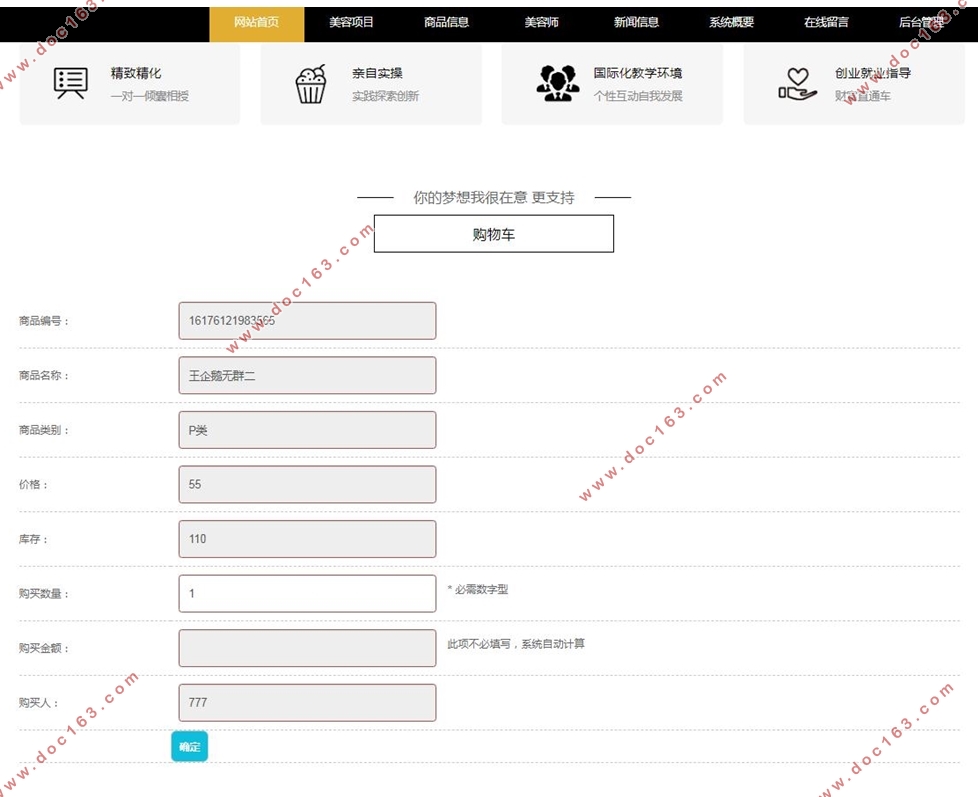Click the 库存： label
This screenshot has width=978, height=797.
(33, 539)
